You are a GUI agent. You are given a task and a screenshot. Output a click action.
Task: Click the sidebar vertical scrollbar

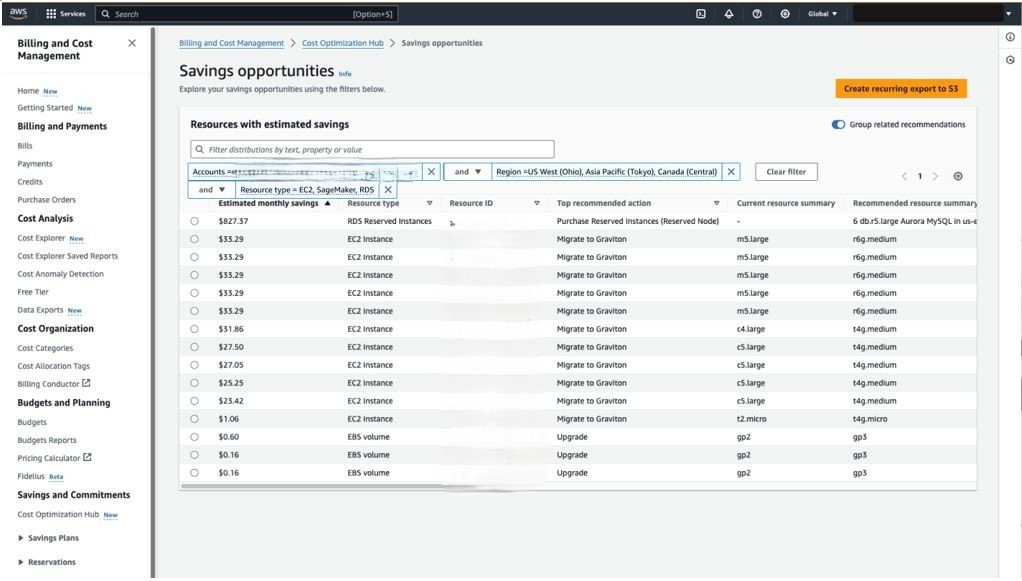click(x=153, y=302)
